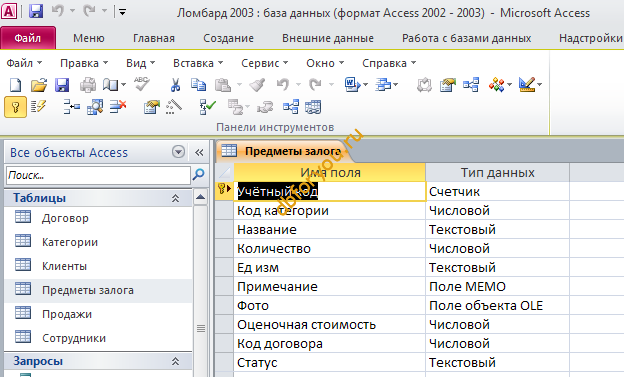Viewport: 624px width, 377px height.
Task: Expand the Все объекты Access pane dropdown
Action: coord(178,152)
